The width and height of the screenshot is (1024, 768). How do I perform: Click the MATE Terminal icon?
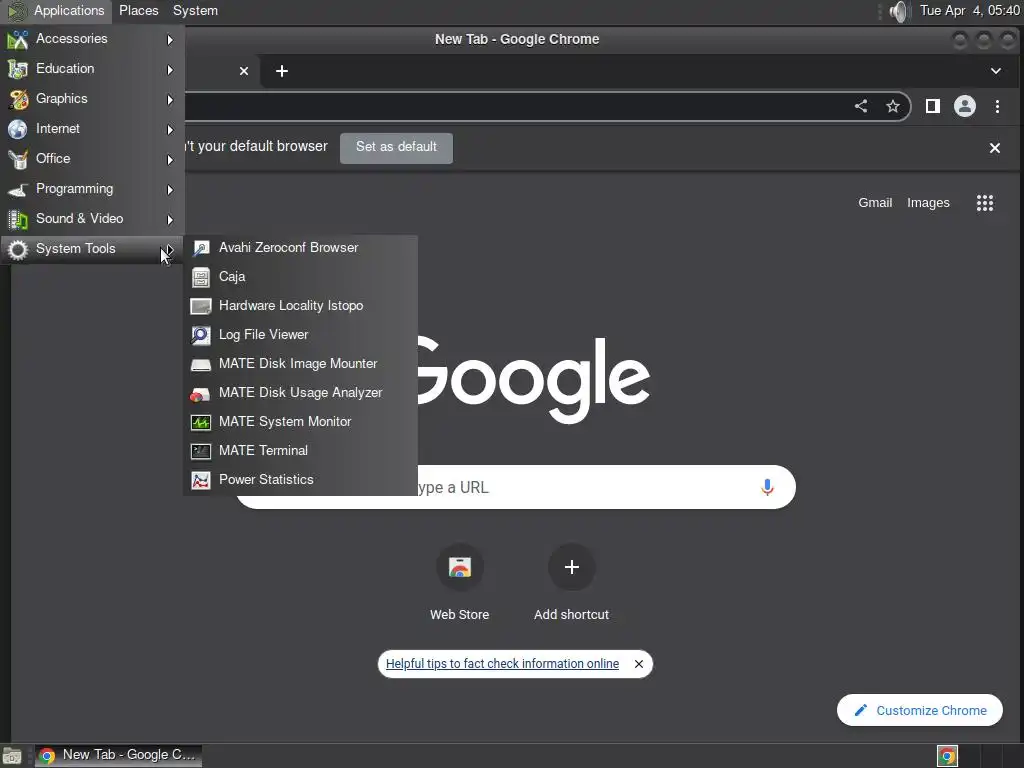pyautogui.click(x=200, y=451)
